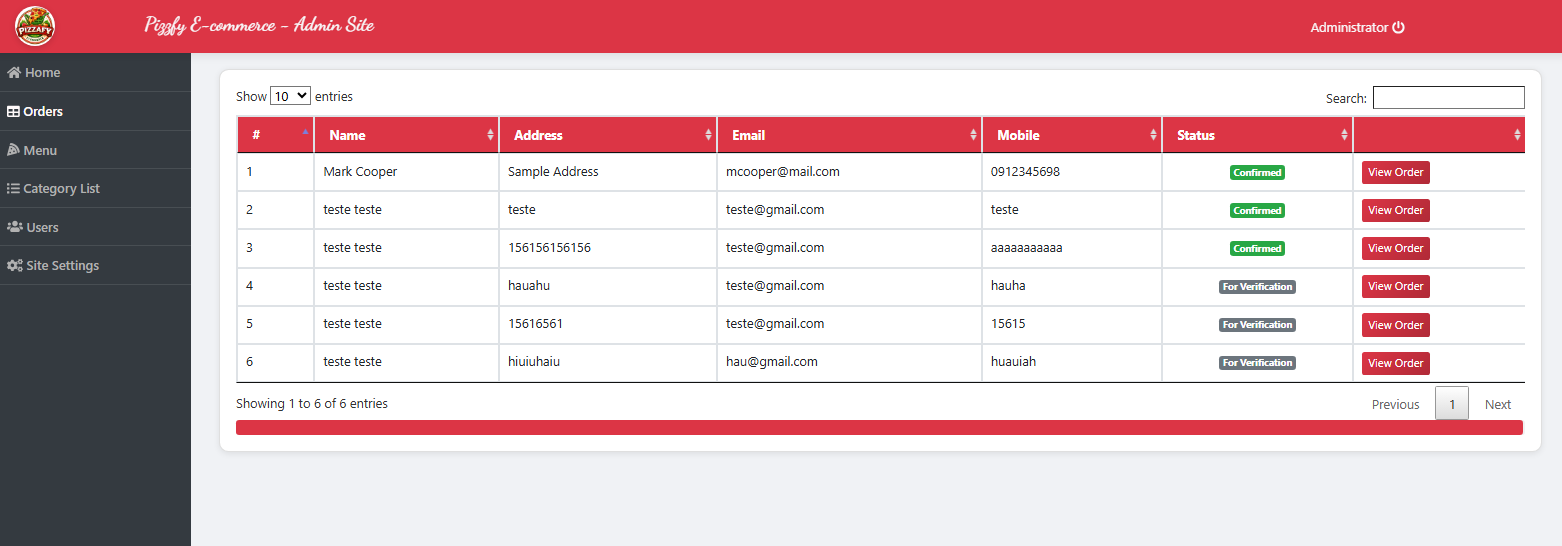
Task: Click Showing 1 to 6 of 6 entries text
Action: (312, 404)
